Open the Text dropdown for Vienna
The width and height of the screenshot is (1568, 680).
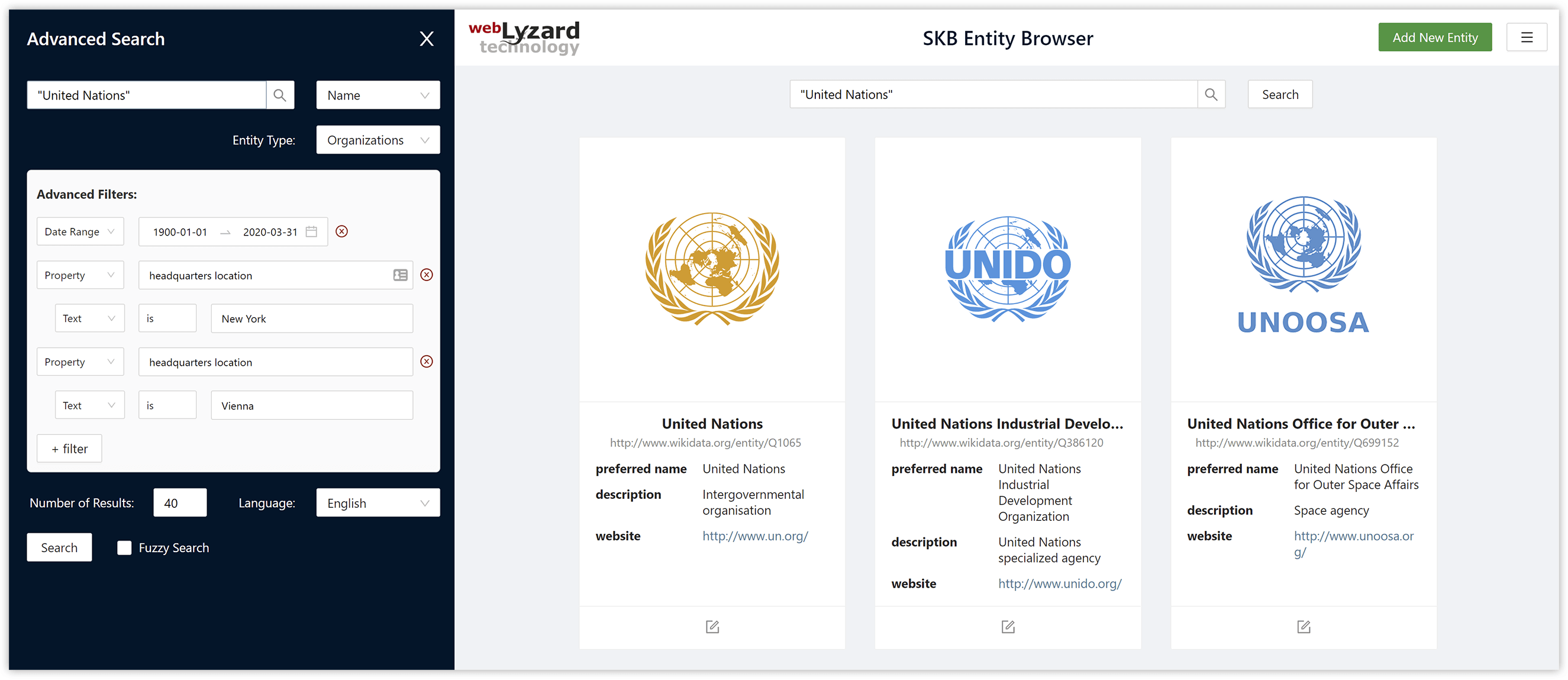click(x=89, y=405)
